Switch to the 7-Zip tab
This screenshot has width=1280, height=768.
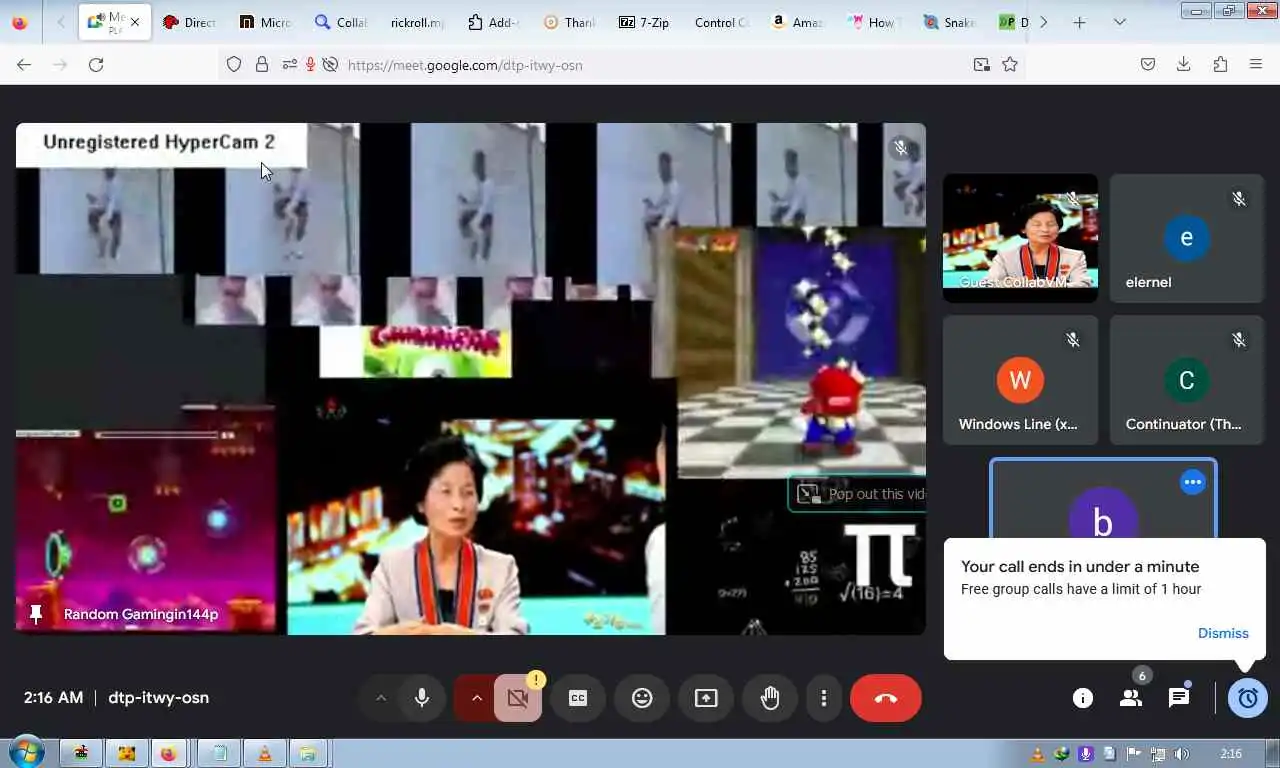coord(645,22)
